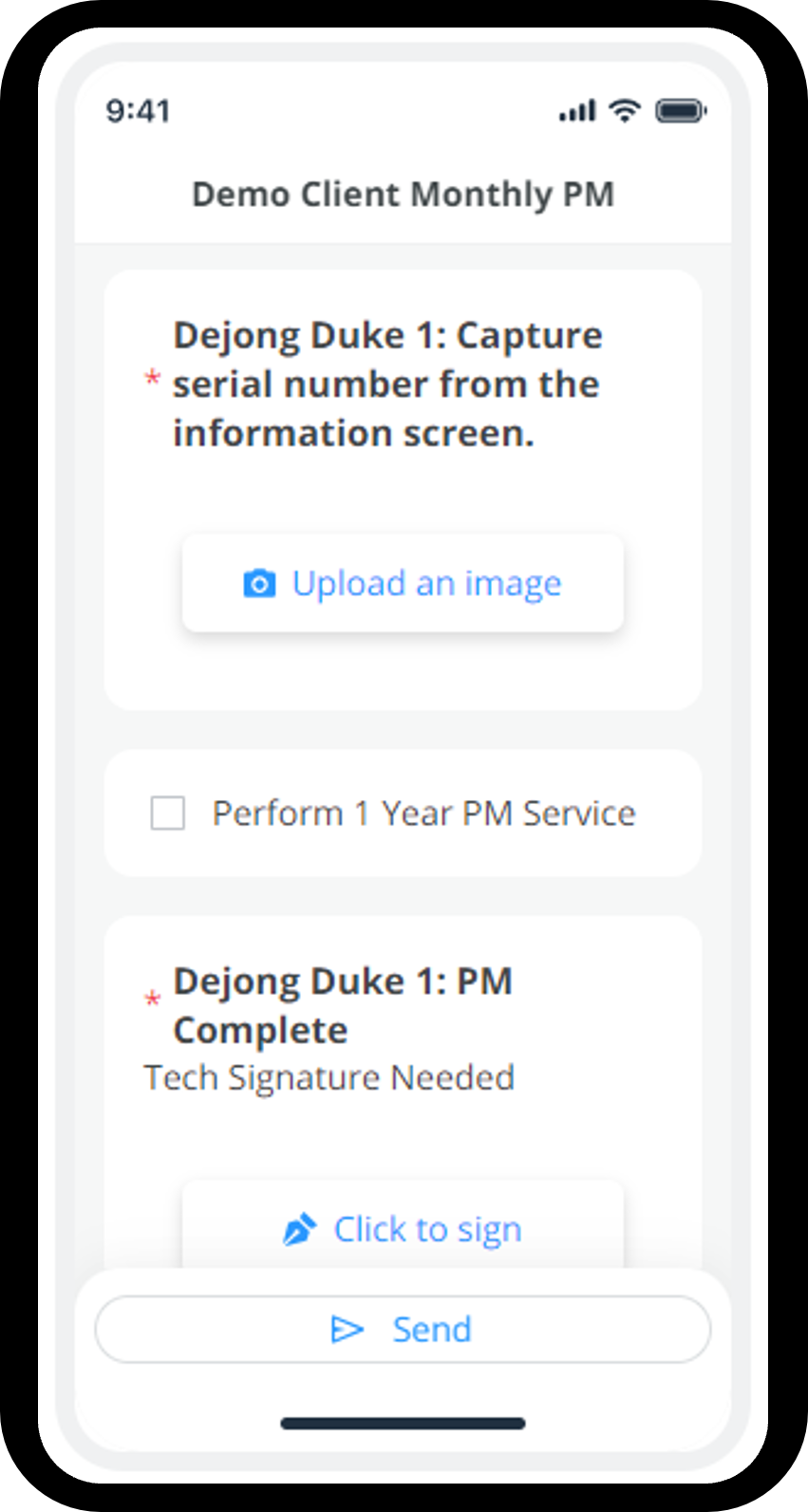
Task: Click the camera icon on the upload button
Action: pyautogui.click(x=259, y=584)
